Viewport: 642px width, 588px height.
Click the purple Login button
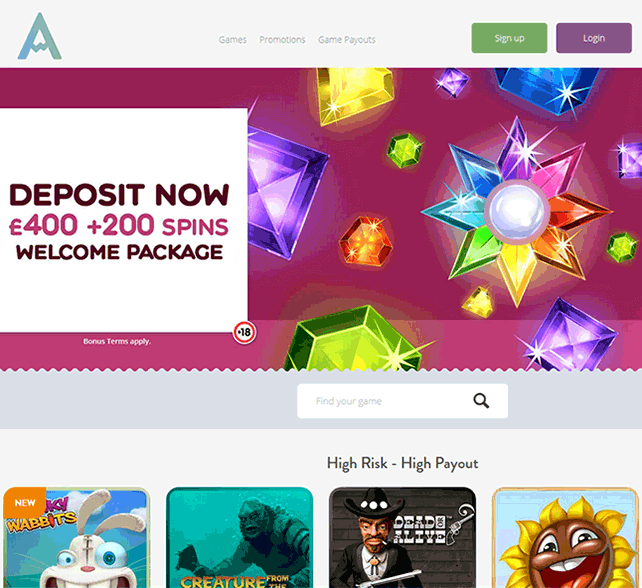coord(594,38)
